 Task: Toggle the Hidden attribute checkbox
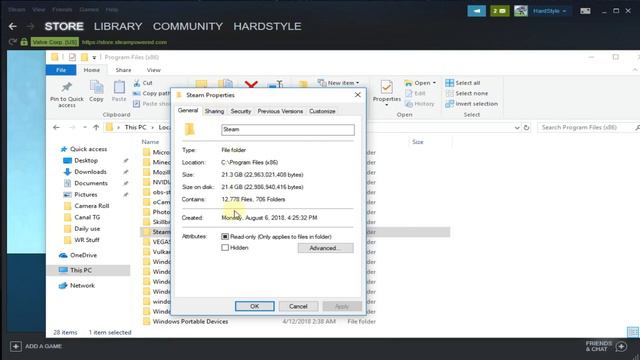point(225,248)
